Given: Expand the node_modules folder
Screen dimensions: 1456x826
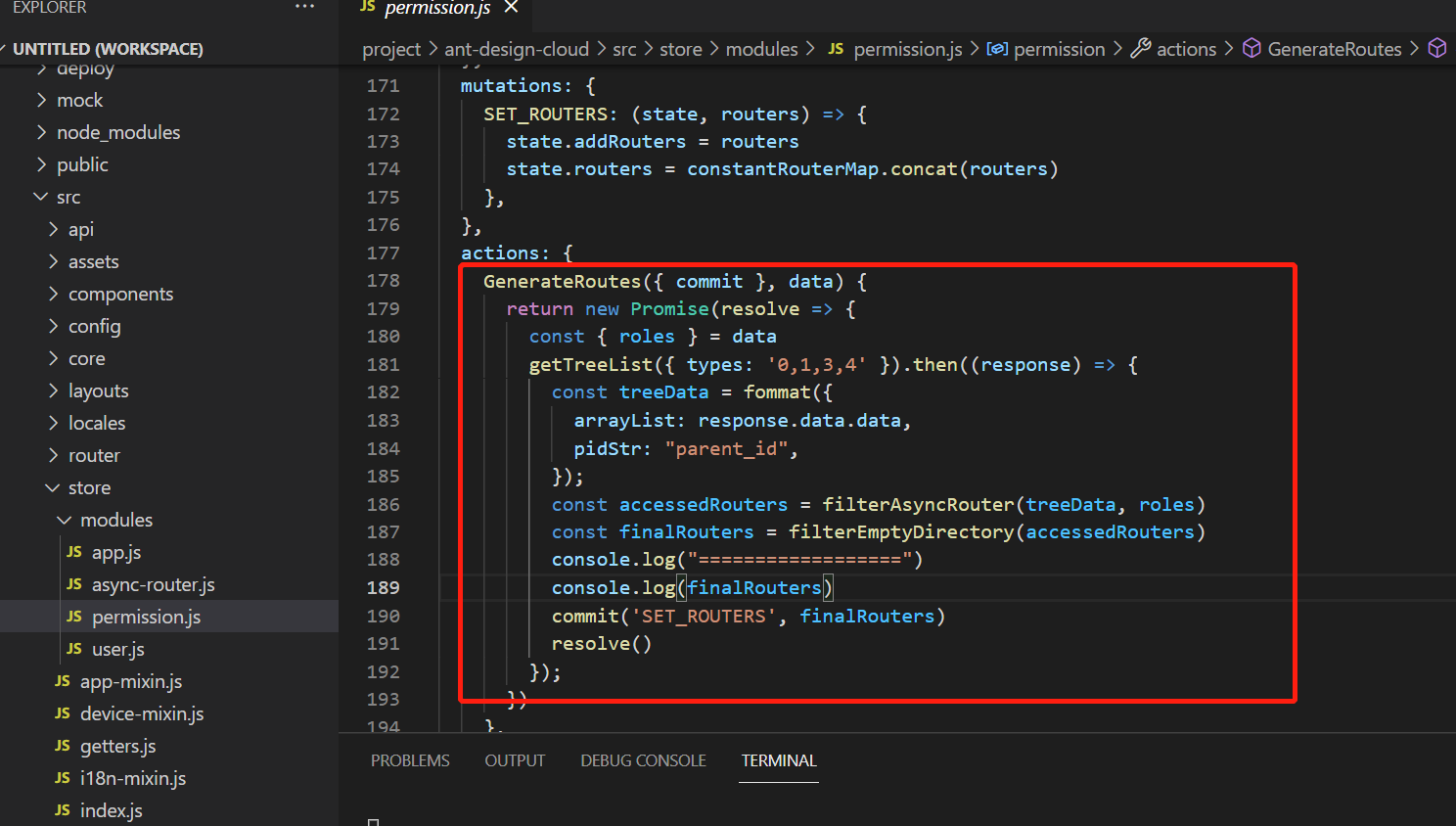Looking at the screenshot, I should (x=118, y=132).
